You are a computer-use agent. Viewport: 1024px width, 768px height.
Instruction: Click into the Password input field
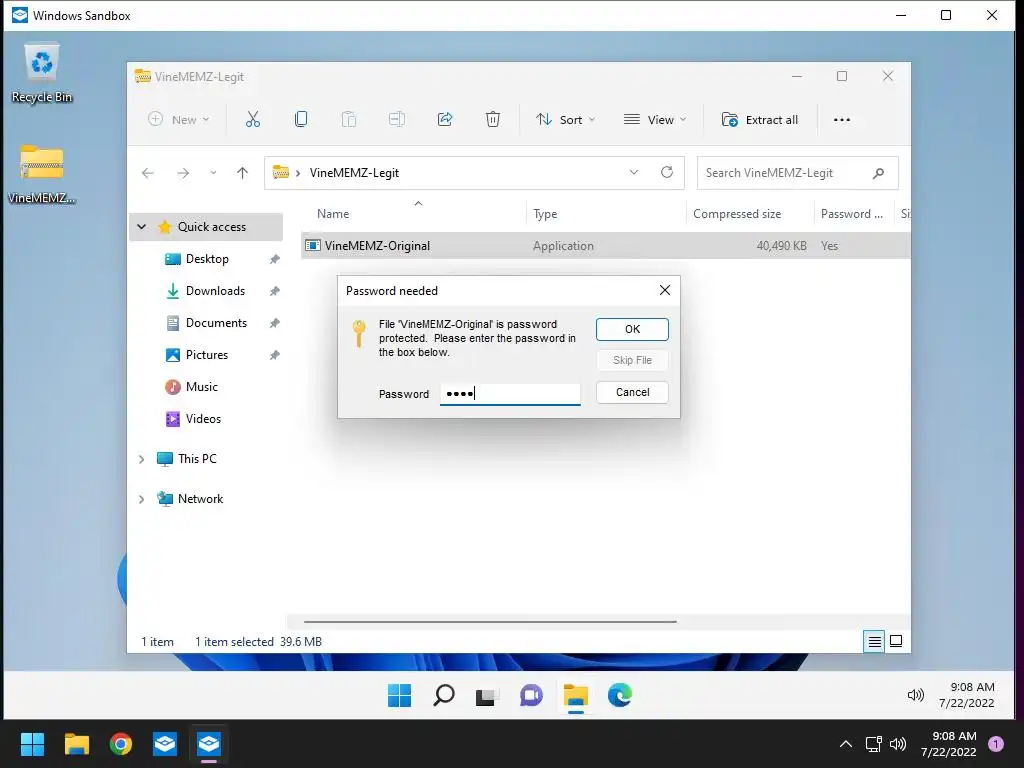pos(510,394)
